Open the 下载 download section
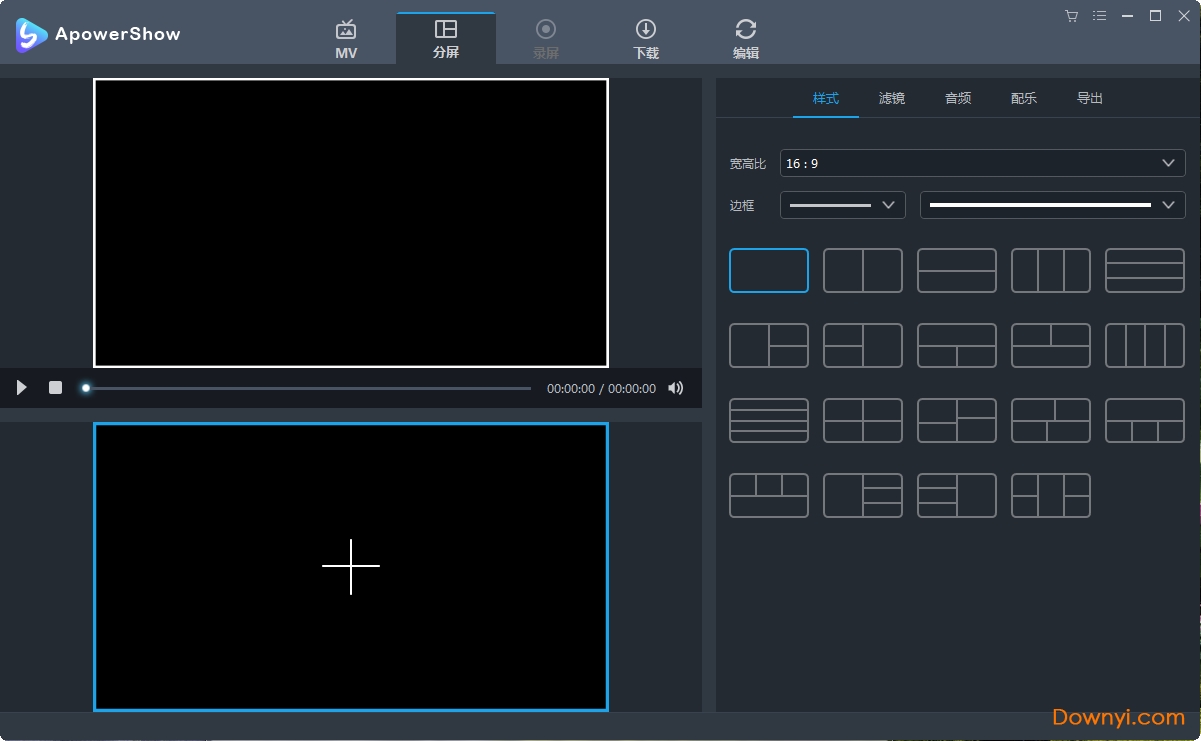1201x741 pixels. [x=646, y=38]
